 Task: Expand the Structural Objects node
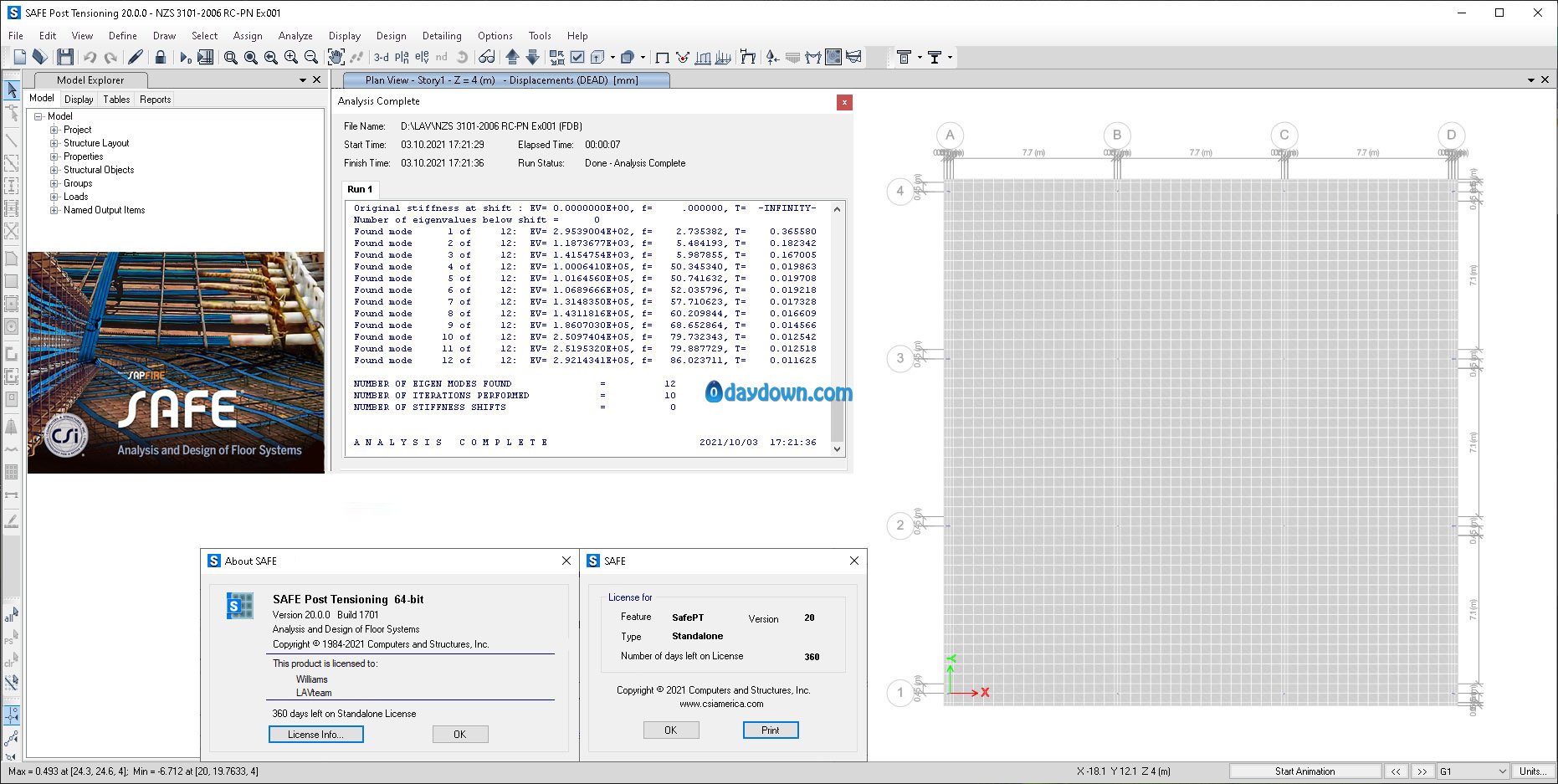pyautogui.click(x=54, y=170)
